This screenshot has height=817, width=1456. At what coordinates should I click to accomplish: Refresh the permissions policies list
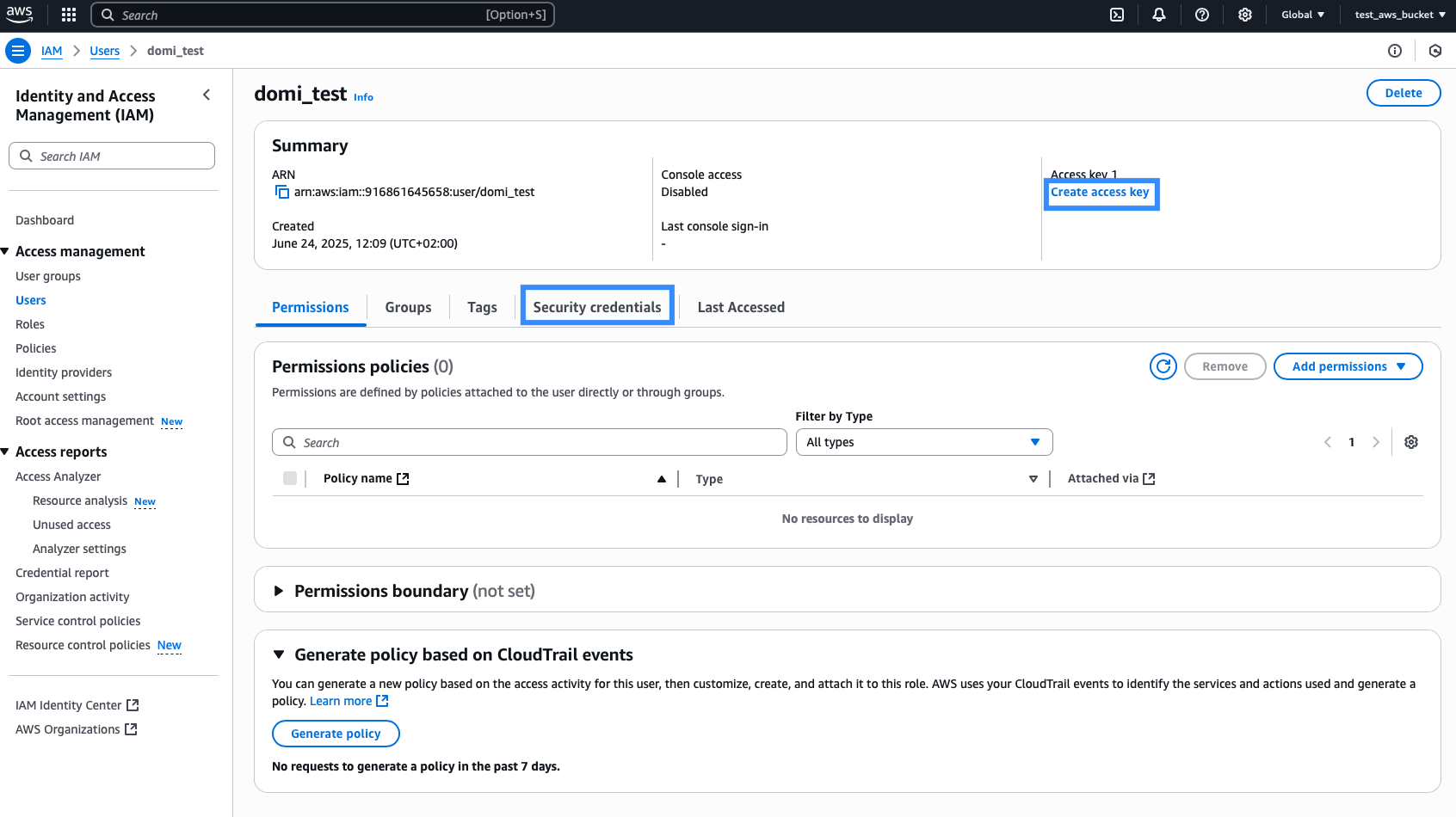pyautogui.click(x=1163, y=366)
